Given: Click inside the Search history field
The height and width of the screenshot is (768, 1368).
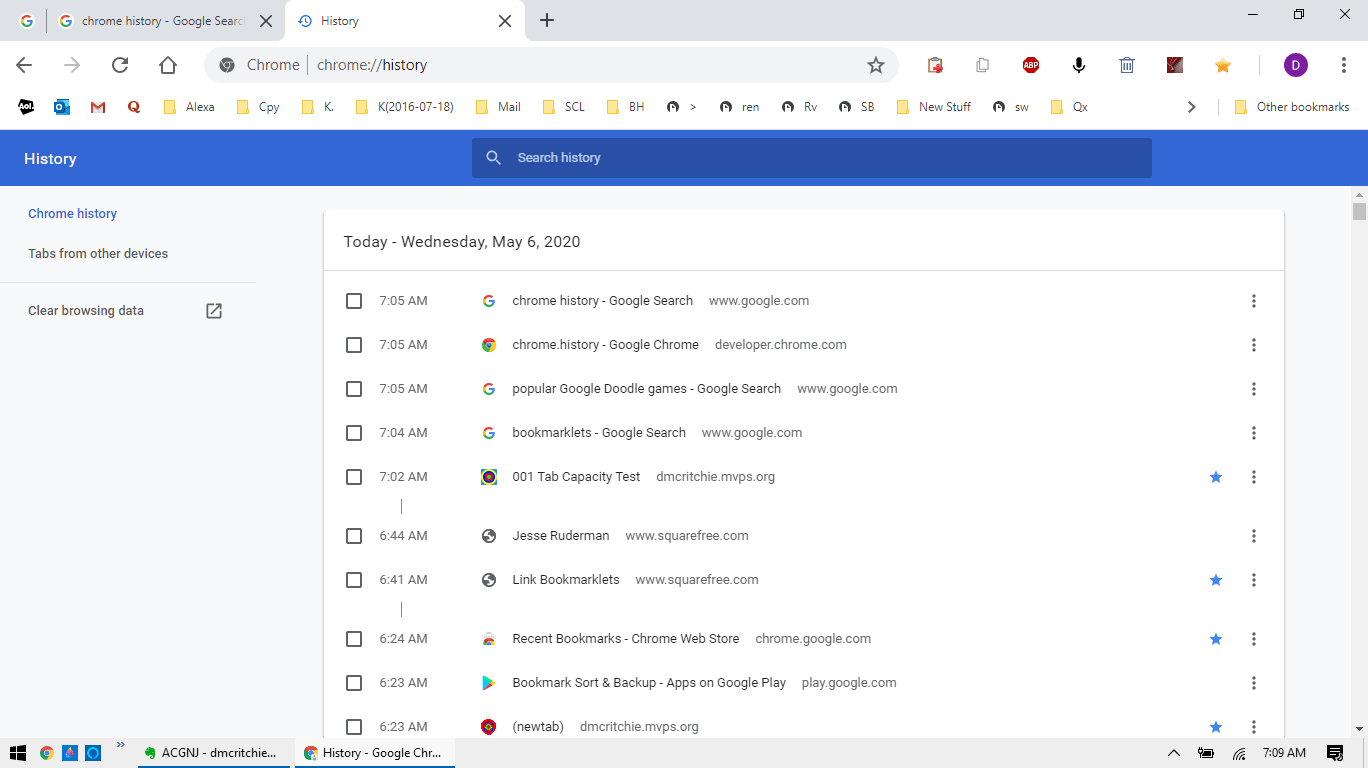Looking at the screenshot, I should pos(700,157).
